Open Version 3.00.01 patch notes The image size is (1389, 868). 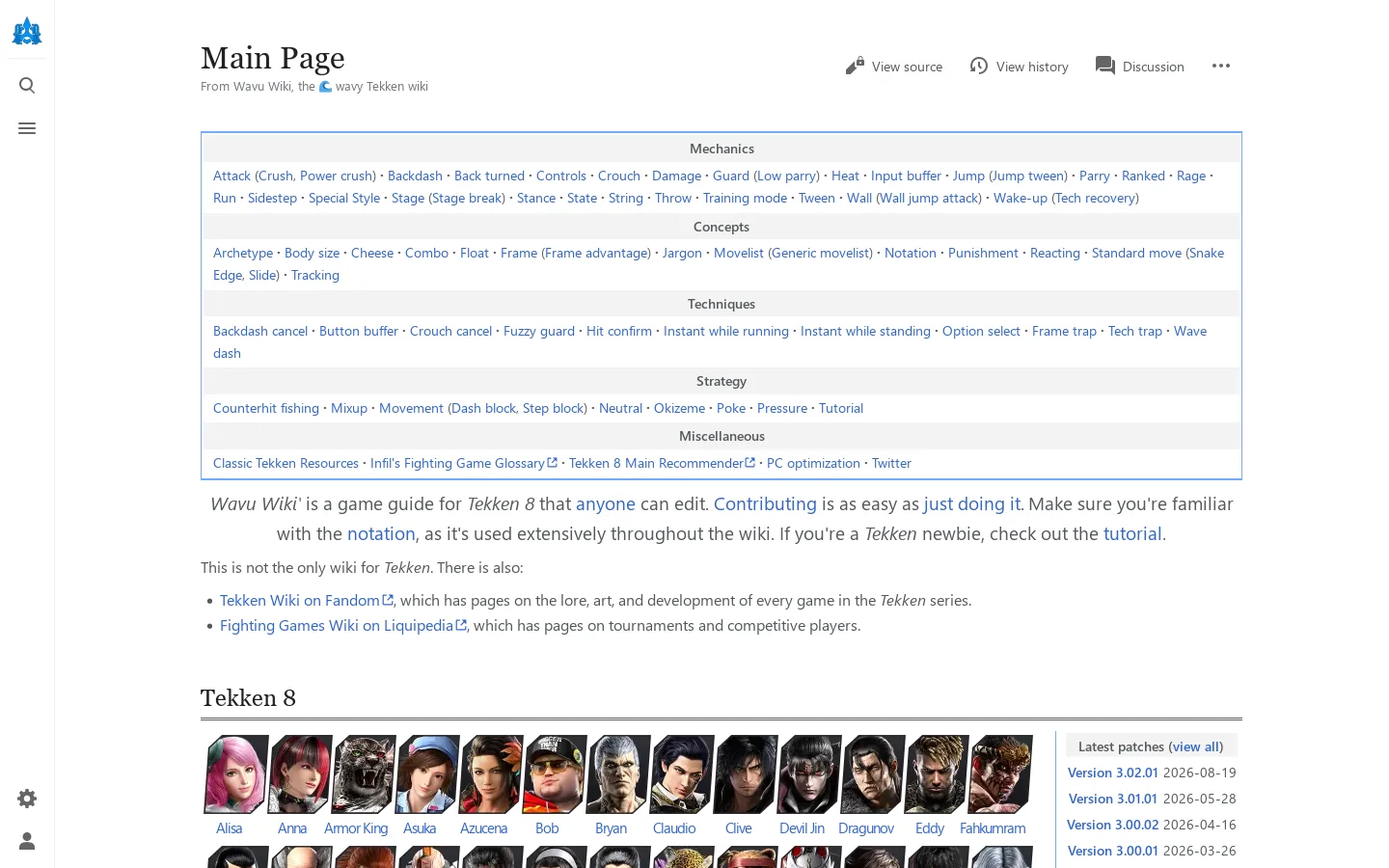point(1113,851)
